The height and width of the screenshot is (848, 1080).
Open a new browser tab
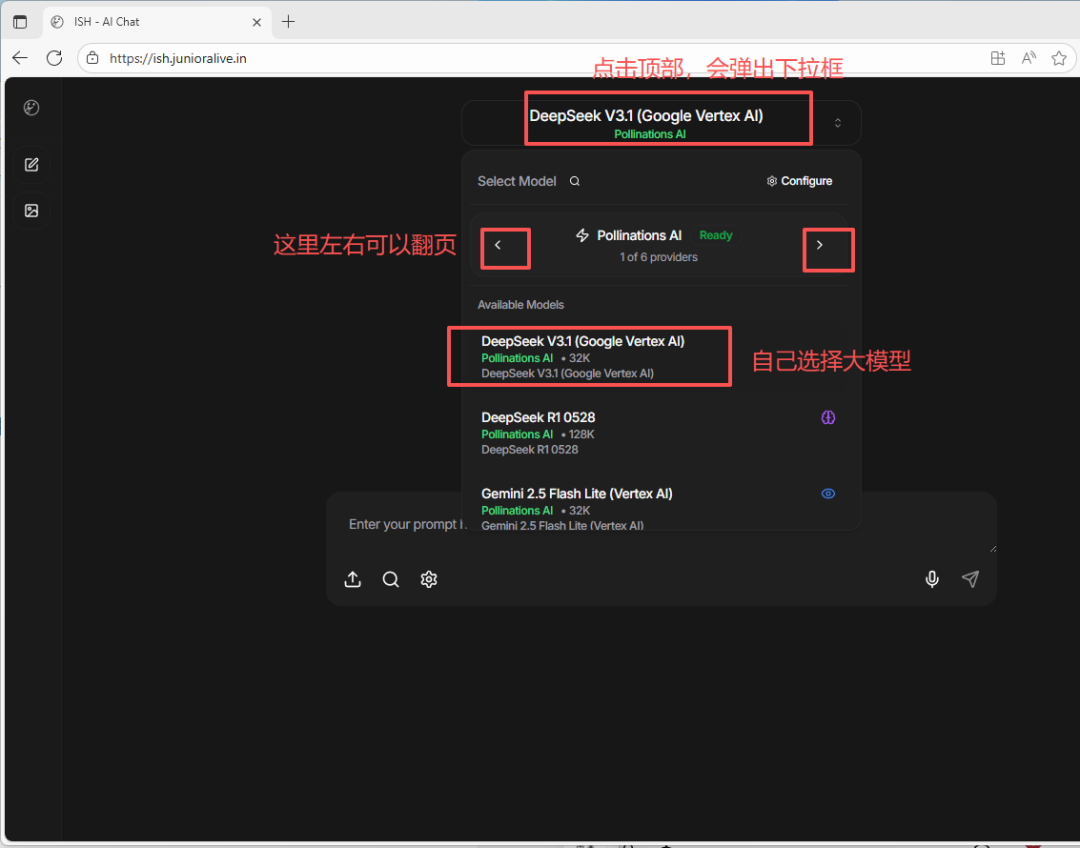[x=288, y=21]
